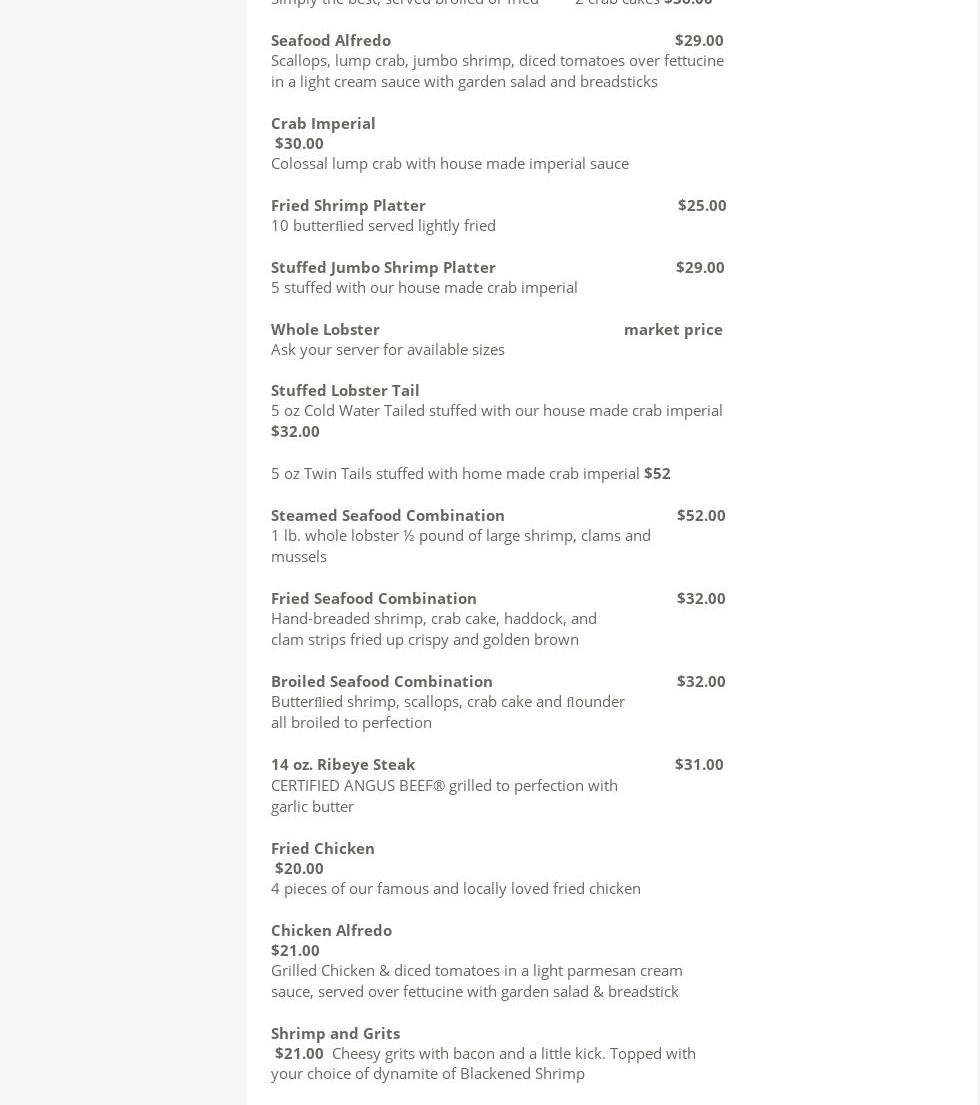
Task: Click the Steamed Seafood Combination title
Action: [388, 515]
